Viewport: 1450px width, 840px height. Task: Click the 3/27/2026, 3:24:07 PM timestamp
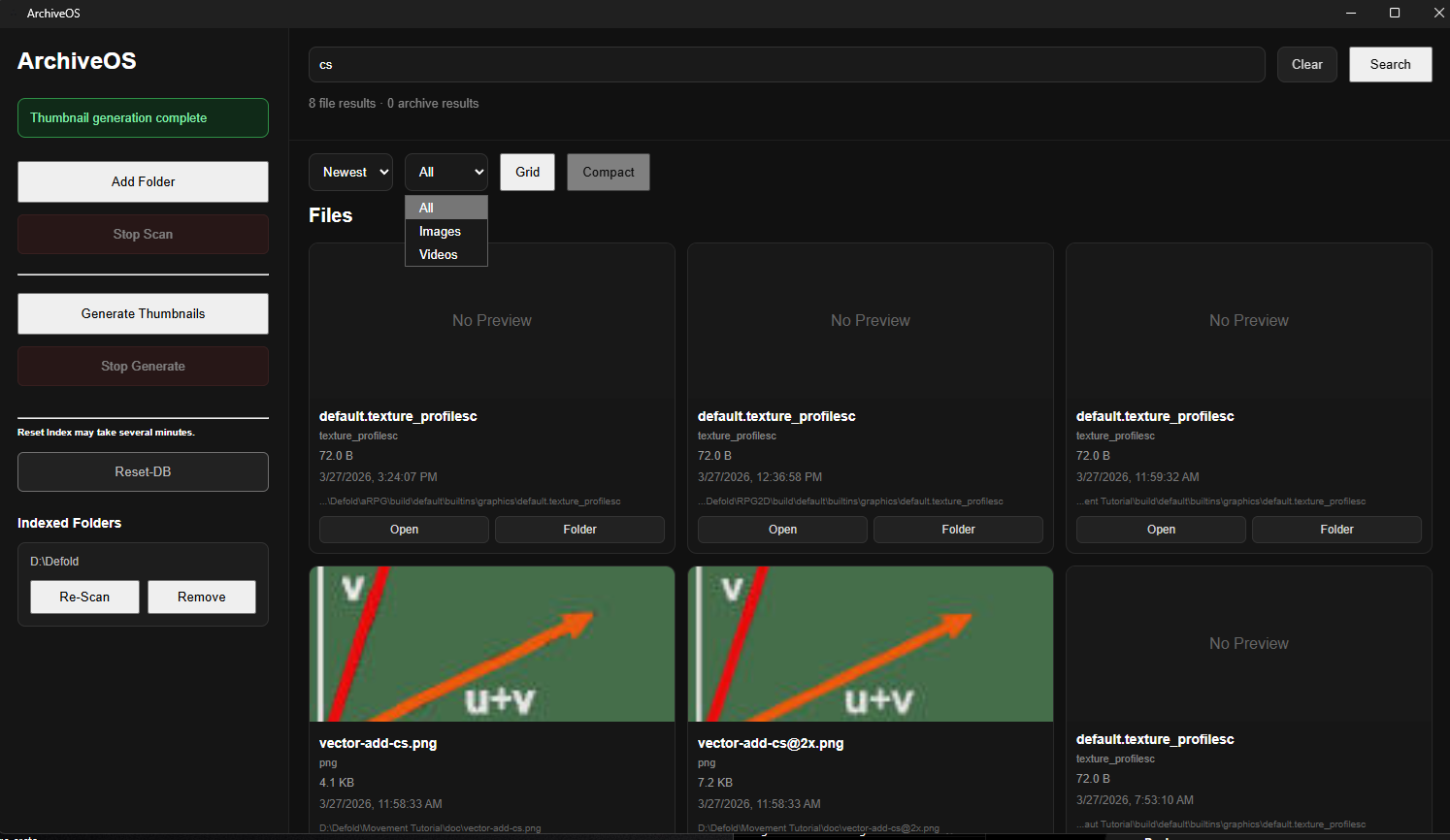point(379,477)
